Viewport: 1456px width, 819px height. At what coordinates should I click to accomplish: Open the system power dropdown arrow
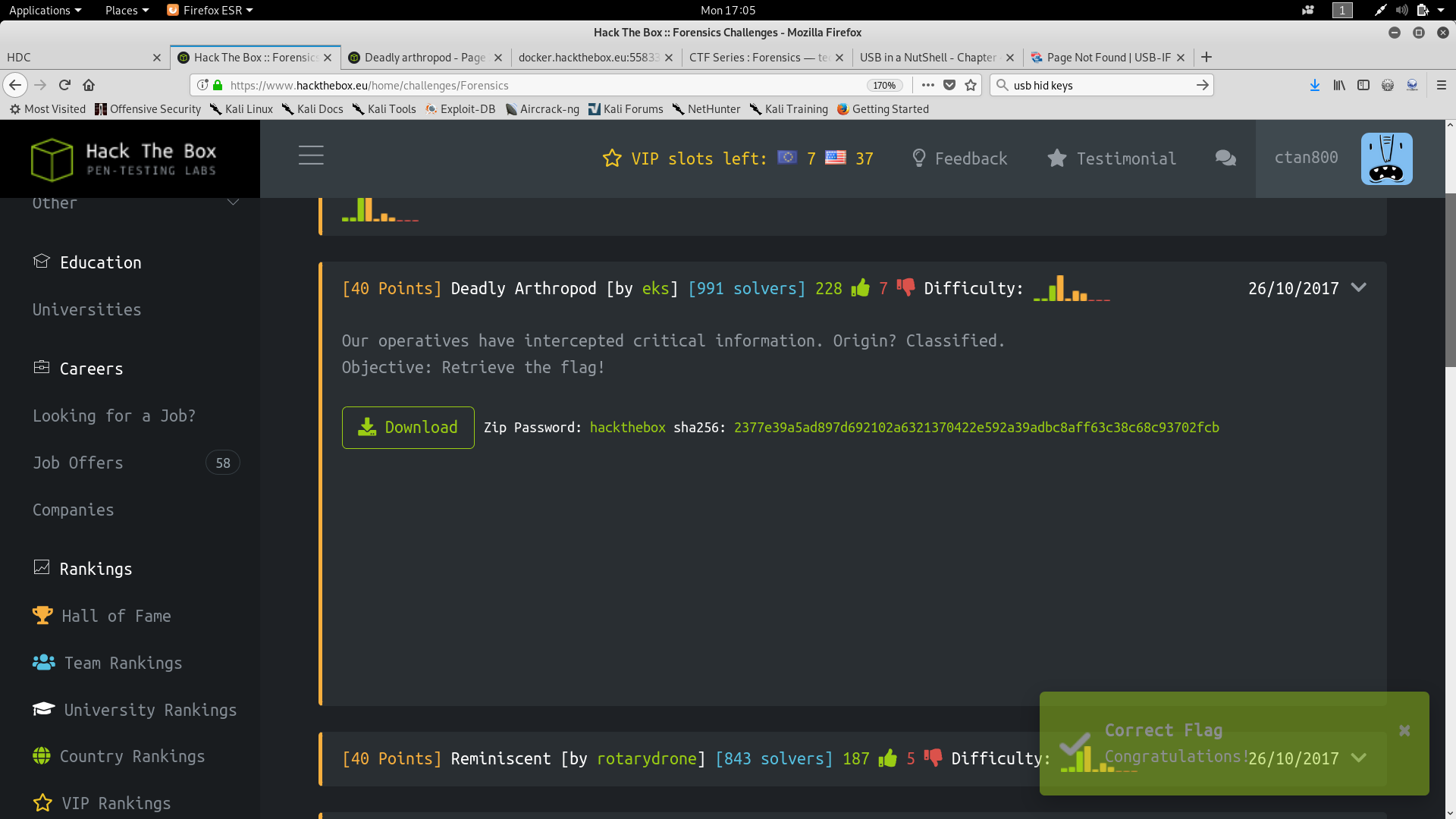(1440, 10)
